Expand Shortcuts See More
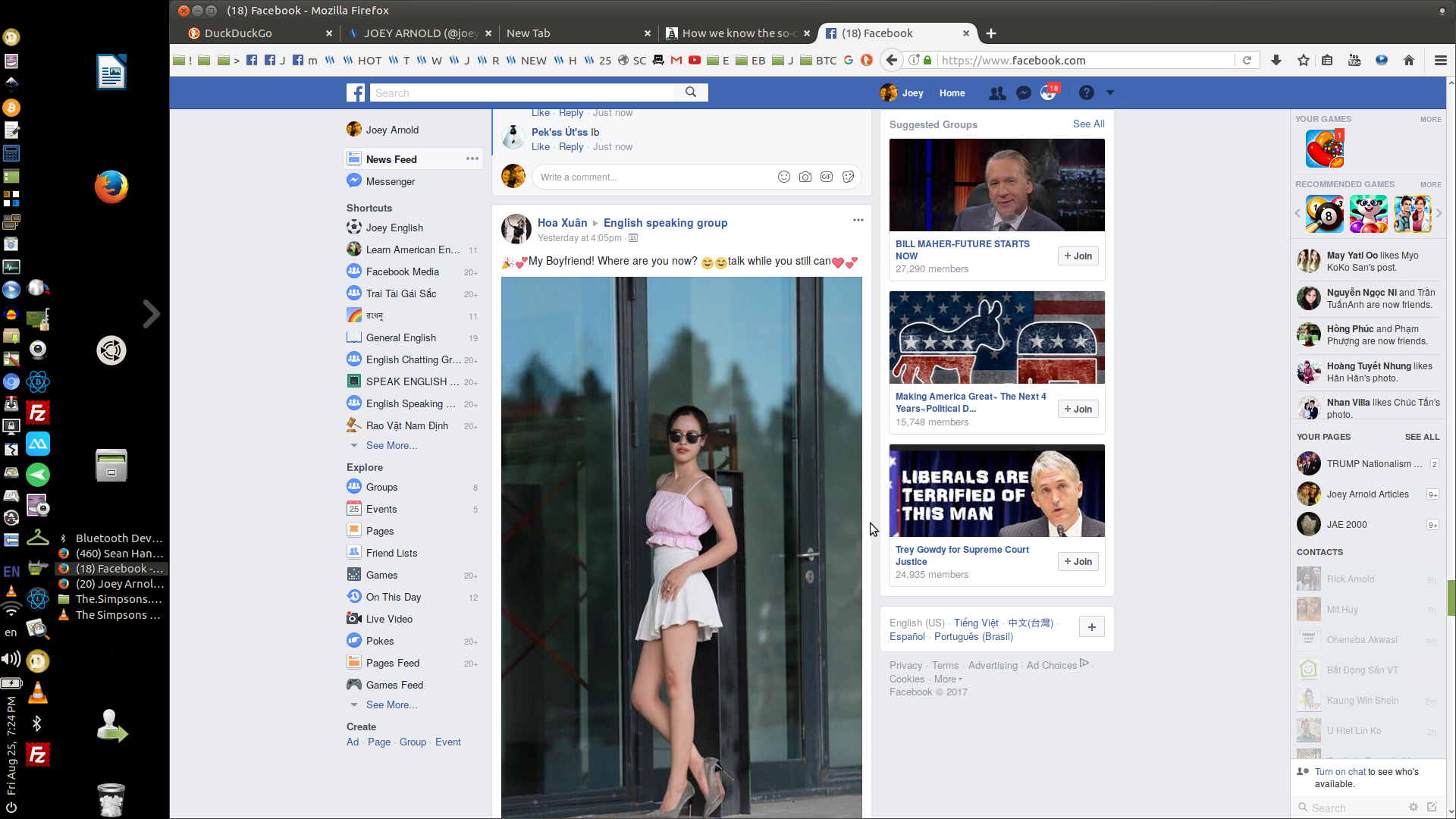 (x=391, y=445)
